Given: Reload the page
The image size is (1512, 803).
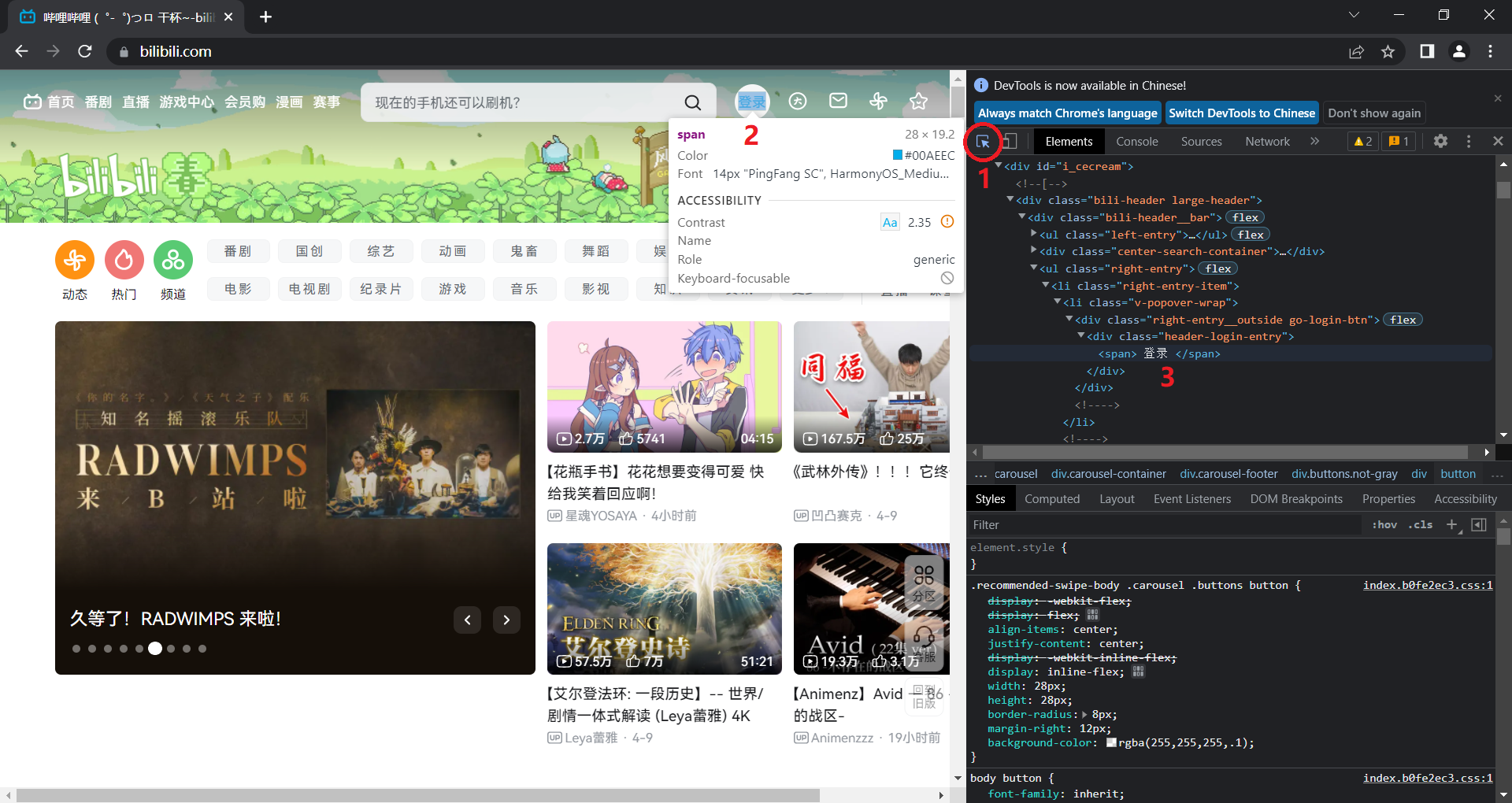Looking at the screenshot, I should pyautogui.click(x=85, y=51).
